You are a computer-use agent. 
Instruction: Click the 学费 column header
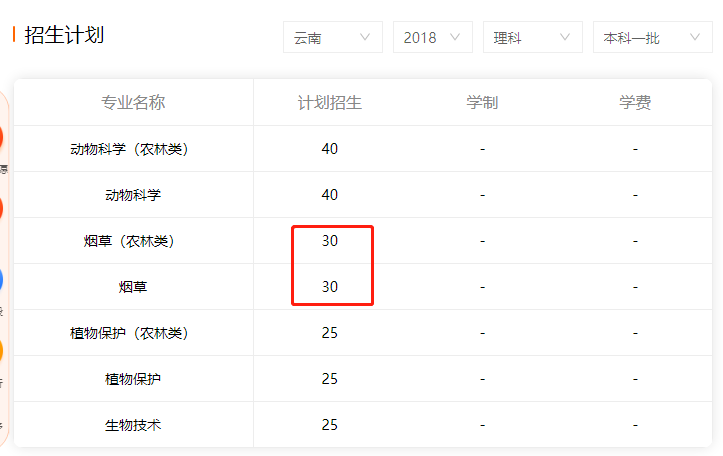click(x=635, y=102)
